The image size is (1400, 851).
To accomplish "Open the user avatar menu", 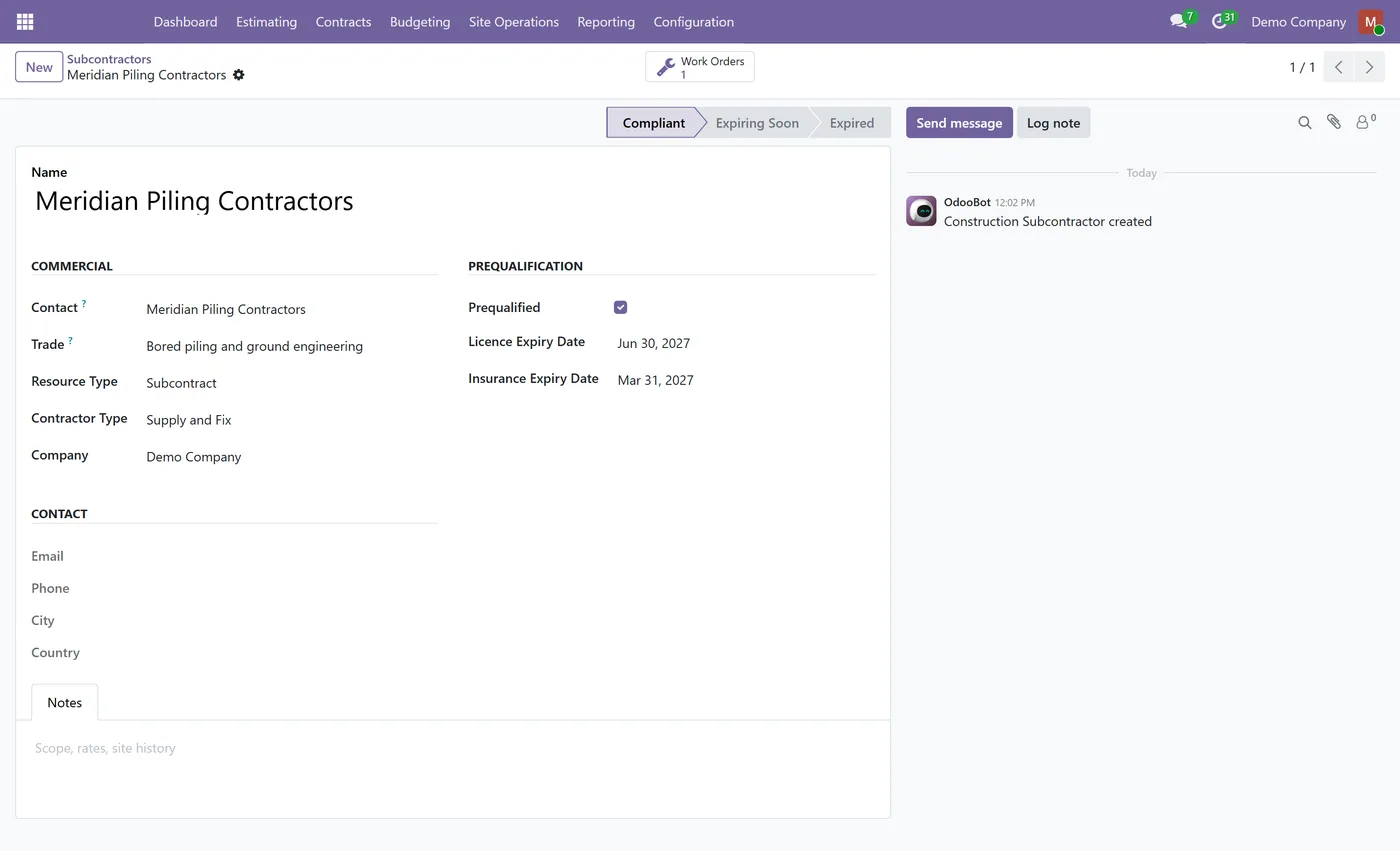I will click(x=1371, y=21).
